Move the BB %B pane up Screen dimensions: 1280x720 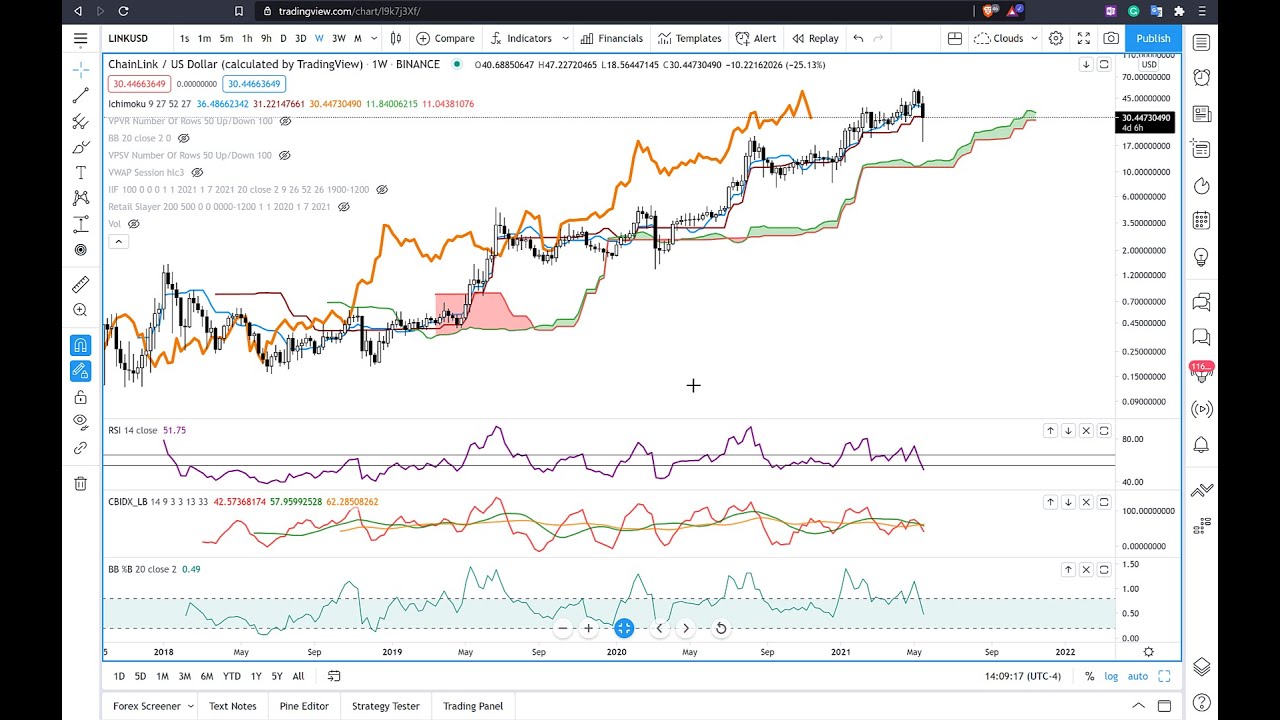[x=1068, y=570]
